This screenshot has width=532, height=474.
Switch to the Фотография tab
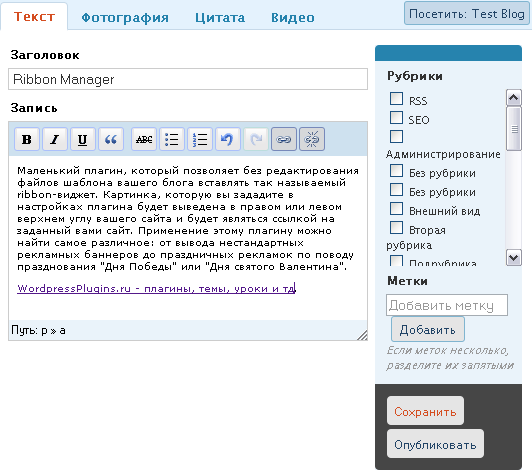pos(125,18)
